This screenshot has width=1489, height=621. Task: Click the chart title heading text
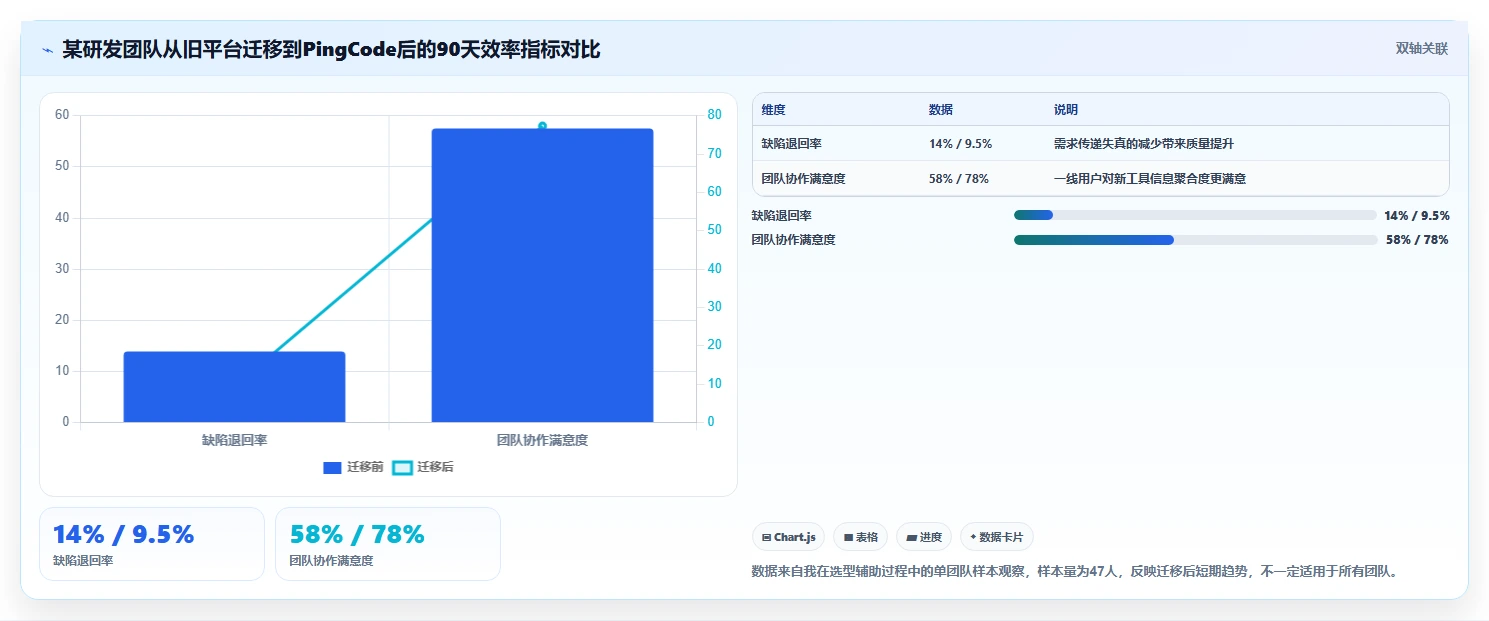pos(331,49)
